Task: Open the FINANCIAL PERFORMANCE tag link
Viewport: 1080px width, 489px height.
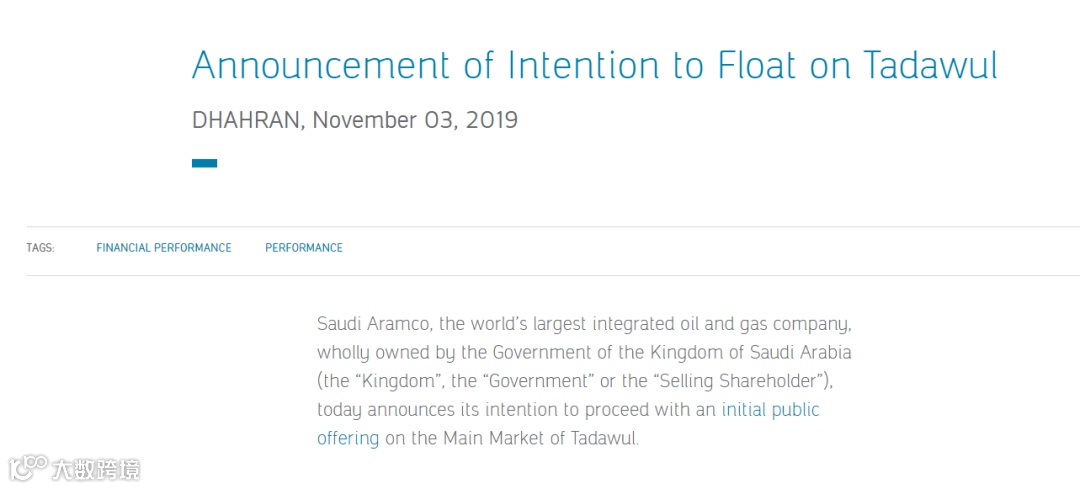Action: coord(164,248)
